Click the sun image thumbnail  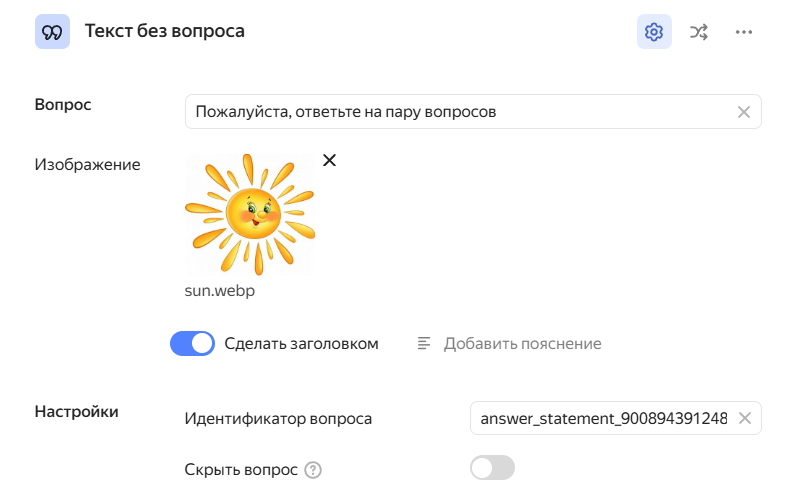(250, 215)
